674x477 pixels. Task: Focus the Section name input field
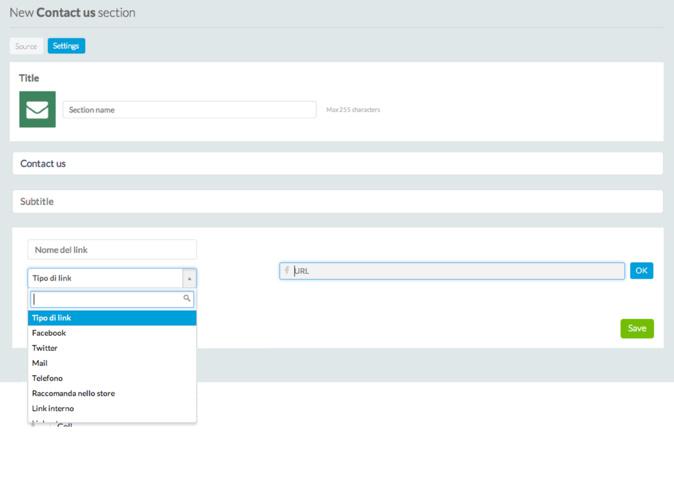(190, 110)
